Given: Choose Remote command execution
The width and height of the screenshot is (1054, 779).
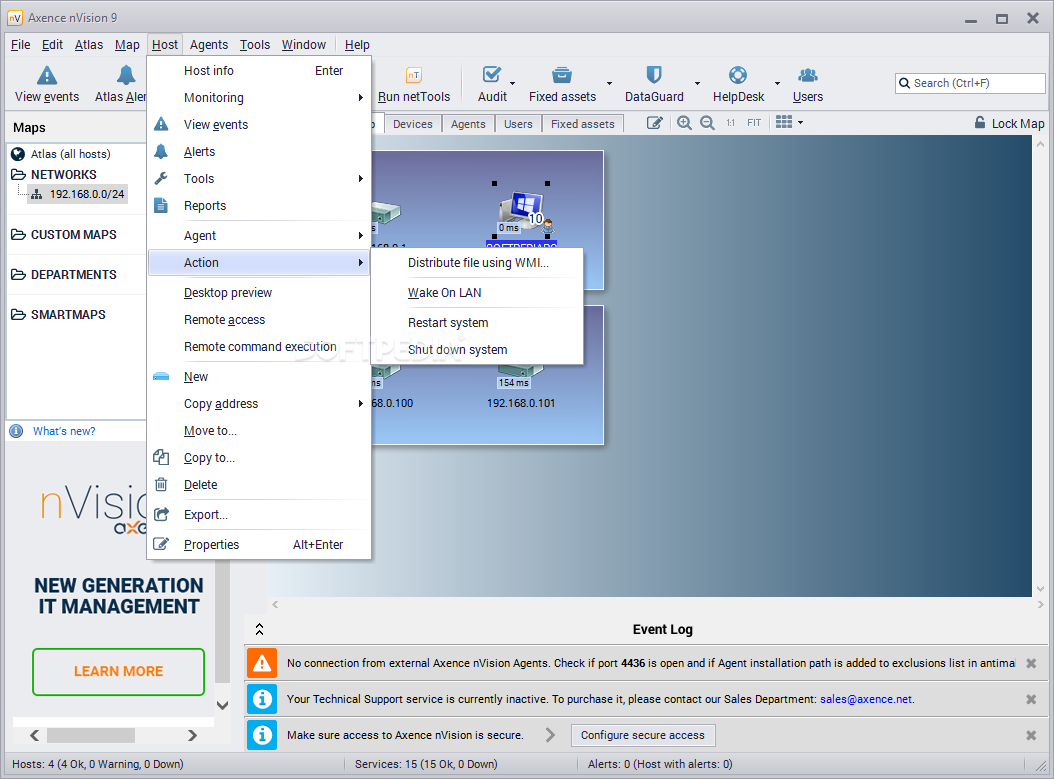Looking at the screenshot, I should (259, 347).
